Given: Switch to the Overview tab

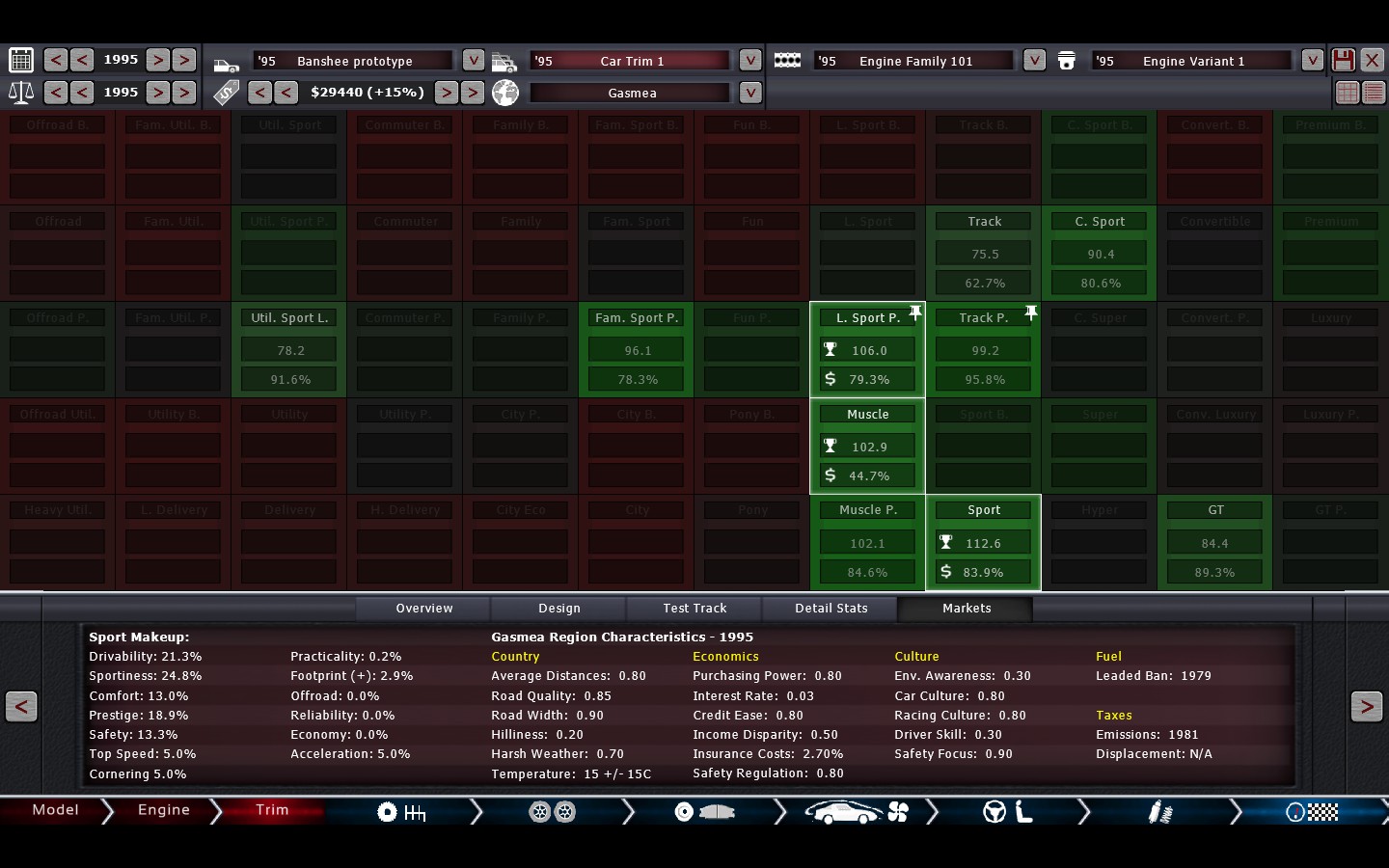Looking at the screenshot, I should click(x=424, y=609).
